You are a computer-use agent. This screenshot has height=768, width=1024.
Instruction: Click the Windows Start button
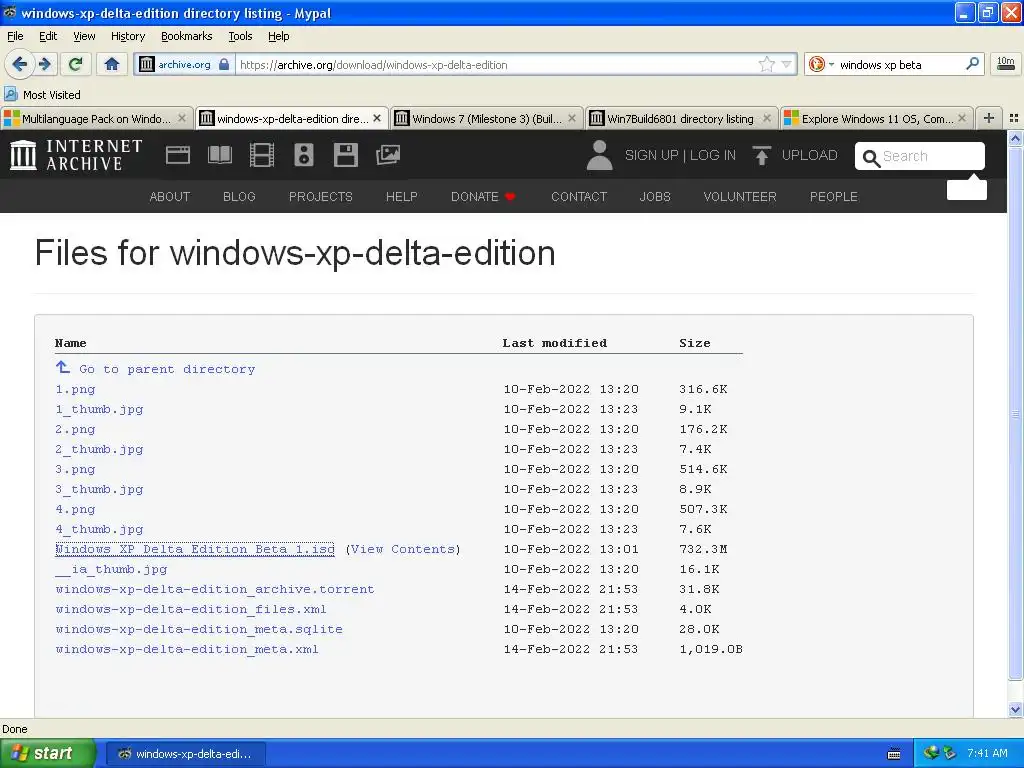47,753
